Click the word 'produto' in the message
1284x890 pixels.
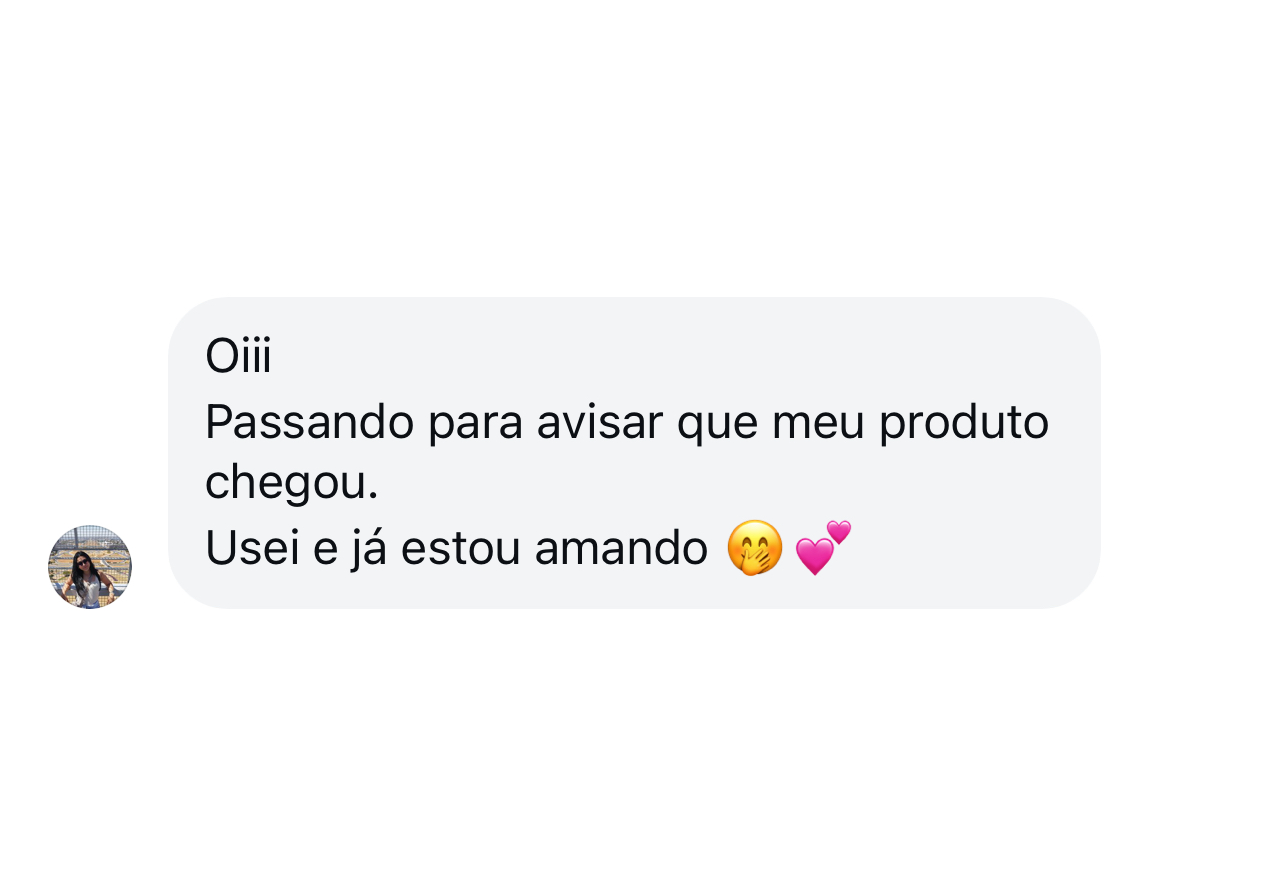964,422
